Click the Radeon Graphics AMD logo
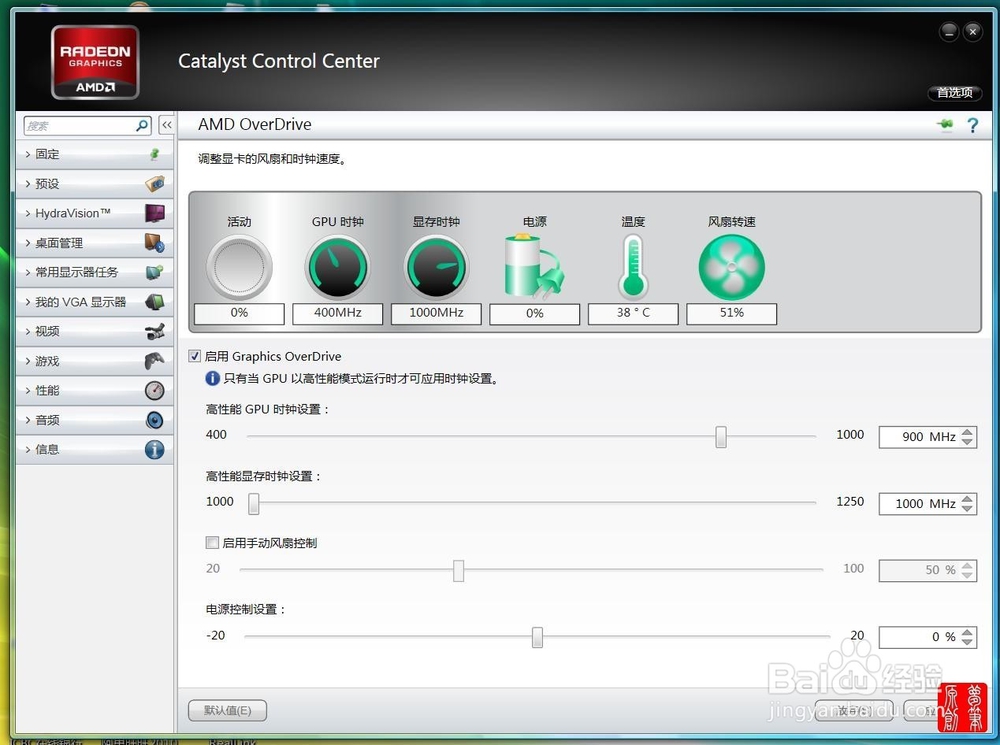This screenshot has width=1000, height=745. pos(95,62)
